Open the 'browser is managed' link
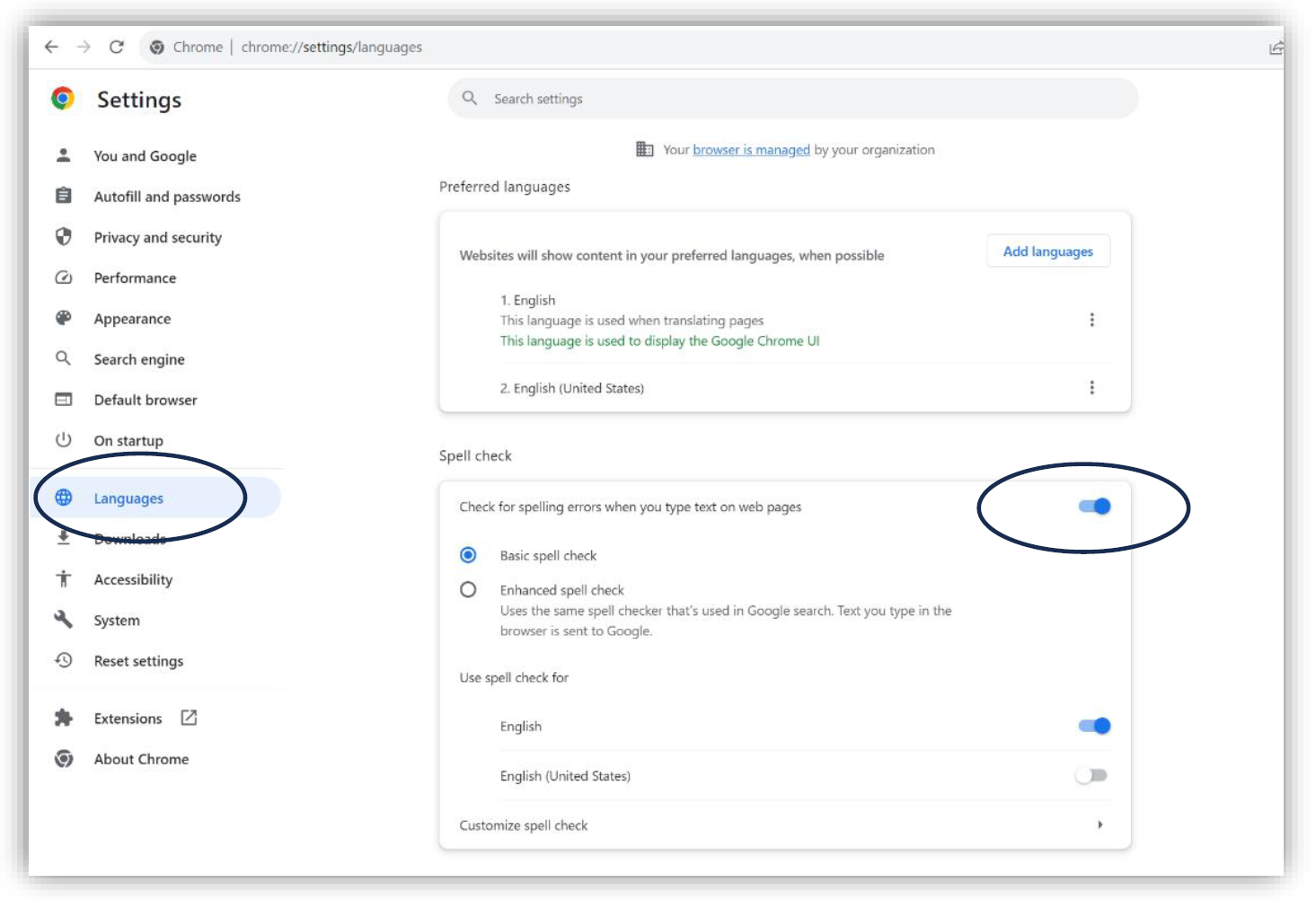This screenshot has height=900, width=1316. [x=751, y=150]
